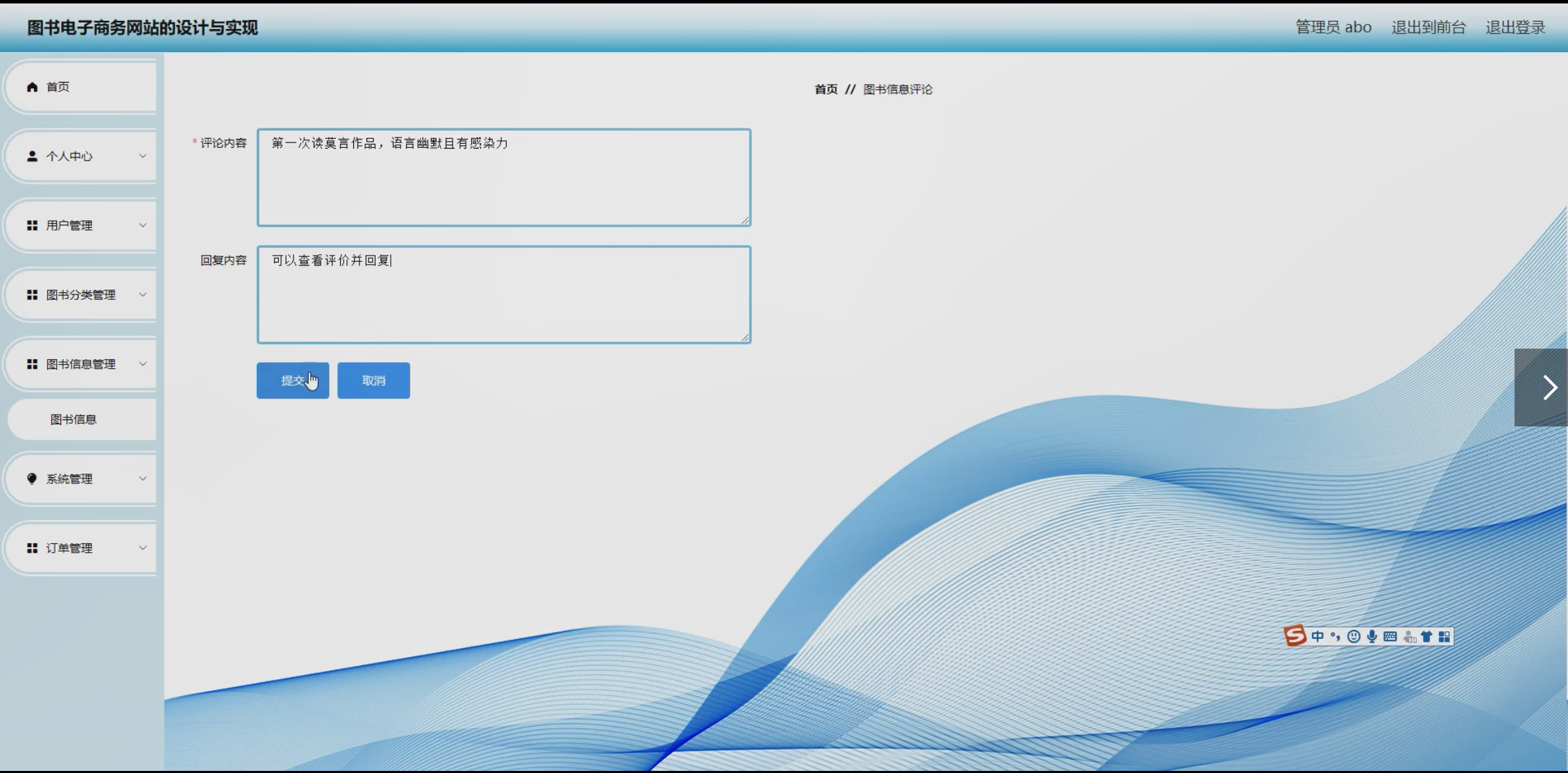This screenshot has width=1568, height=773.
Task: Click the 回复内容 field label
Action: pos(223,260)
